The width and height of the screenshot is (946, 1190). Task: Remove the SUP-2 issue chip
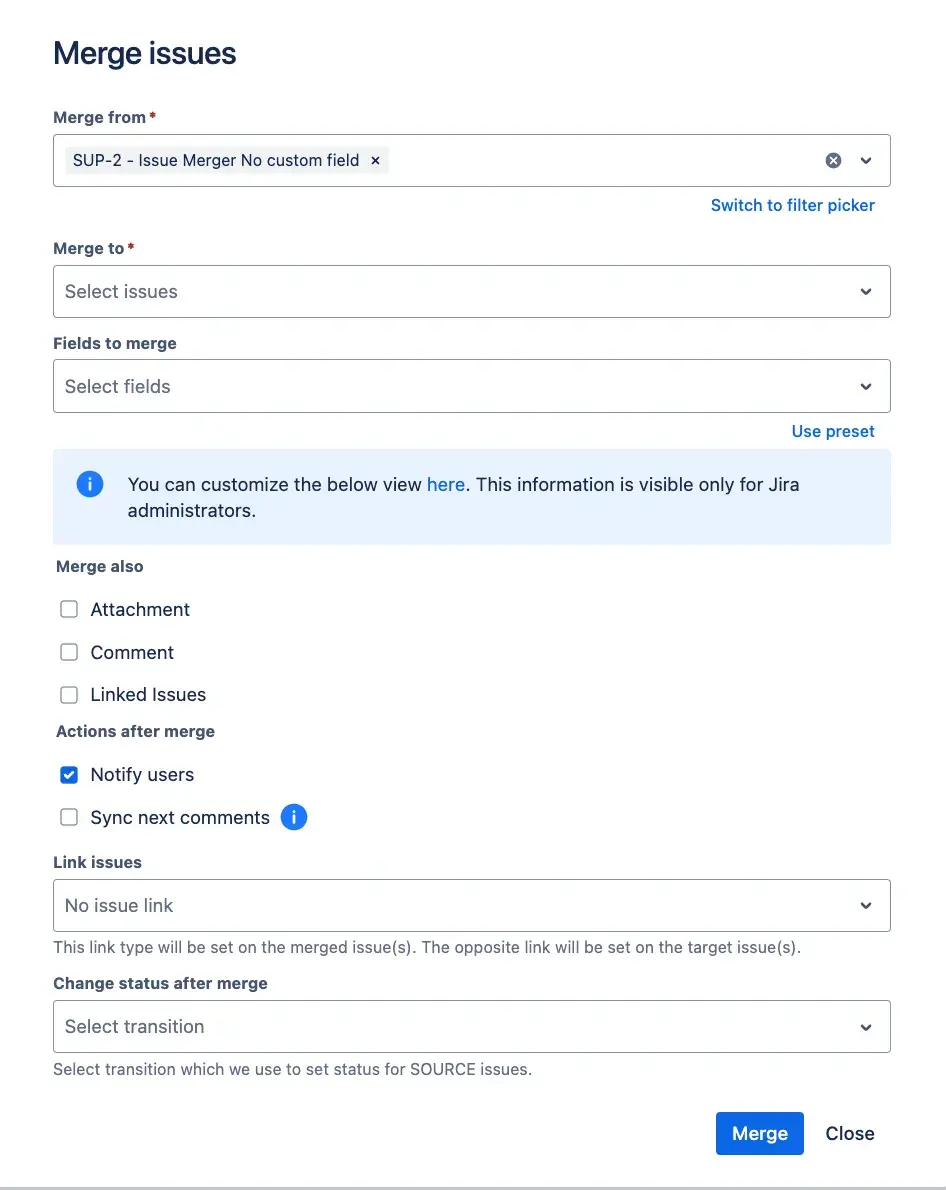coord(375,161)
